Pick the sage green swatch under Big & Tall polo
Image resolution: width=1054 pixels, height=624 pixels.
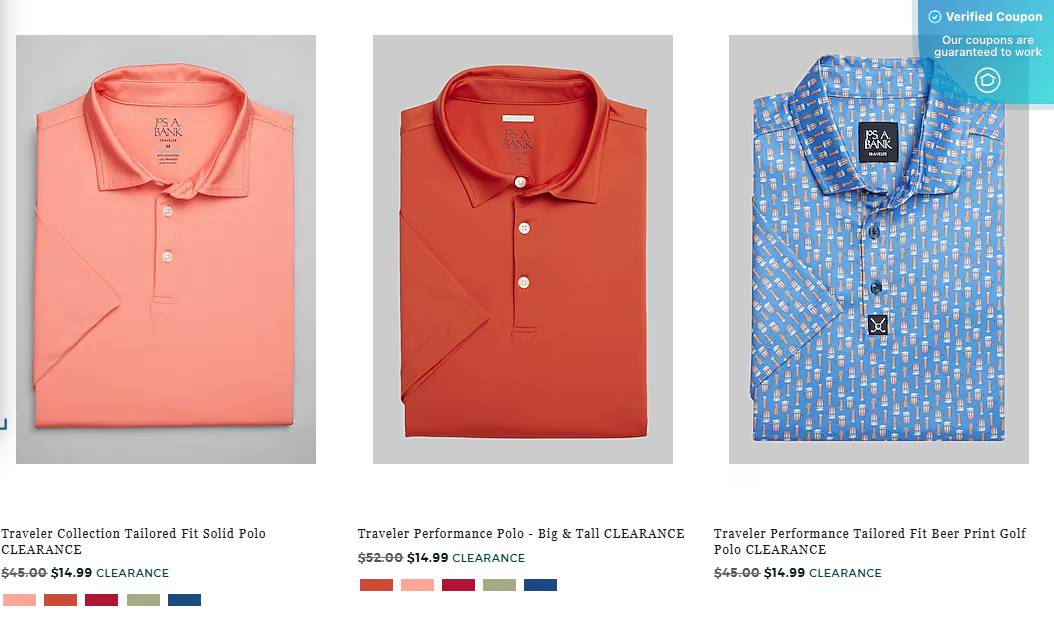pos(499,585)
